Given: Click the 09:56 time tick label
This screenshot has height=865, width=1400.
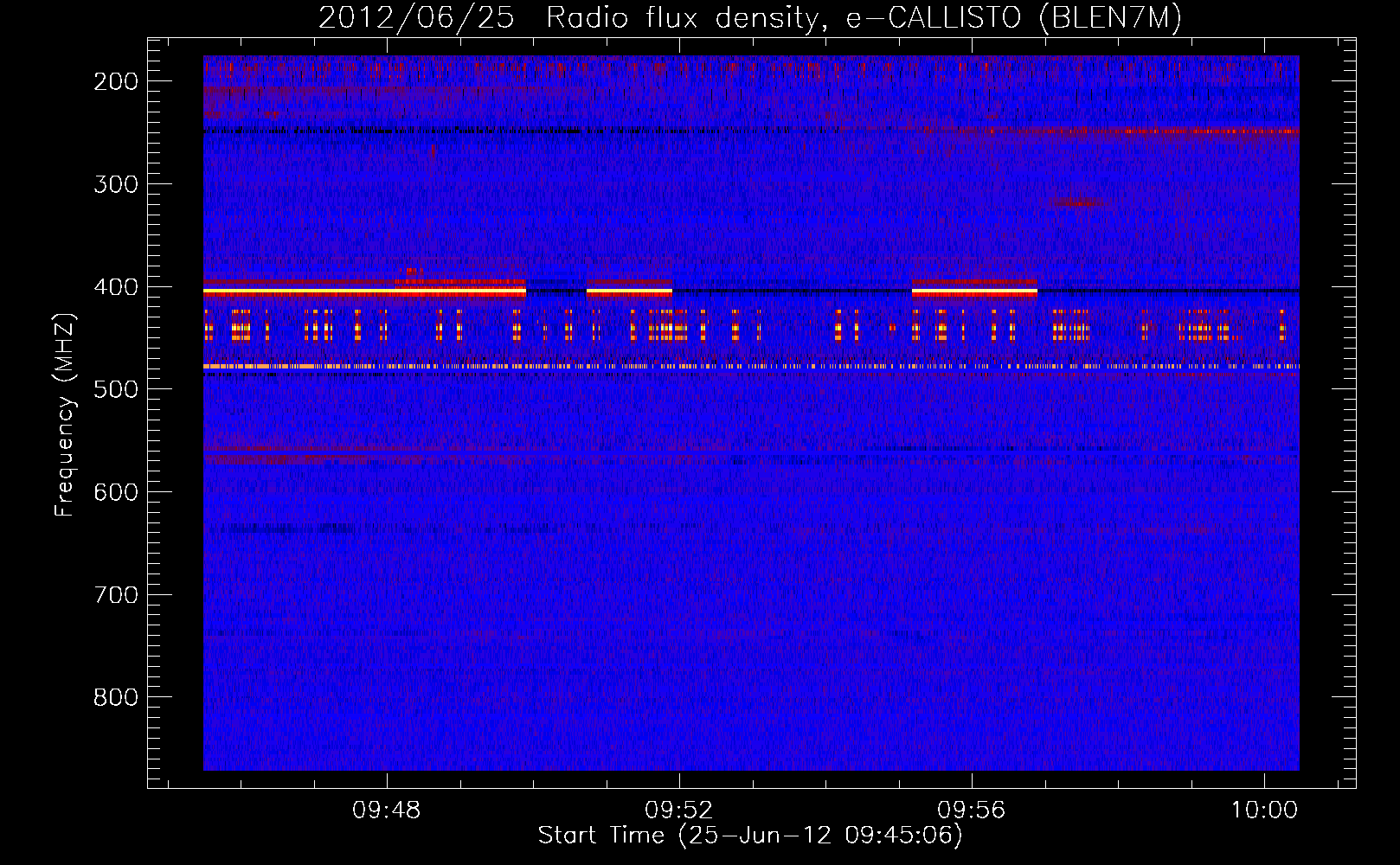Looking at the screenshot, I should tap(973, 811).
